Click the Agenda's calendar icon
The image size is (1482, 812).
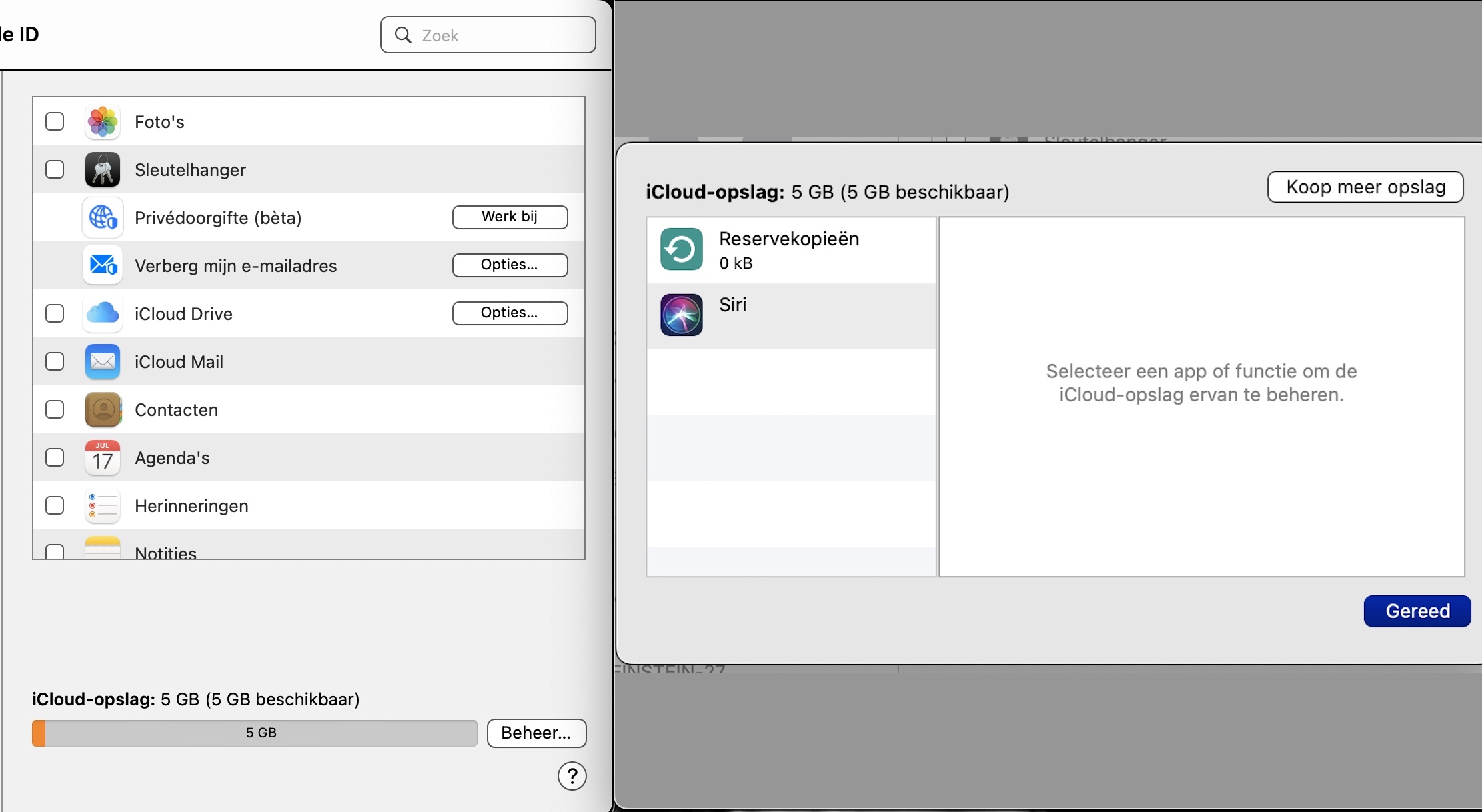click(103, 457)
